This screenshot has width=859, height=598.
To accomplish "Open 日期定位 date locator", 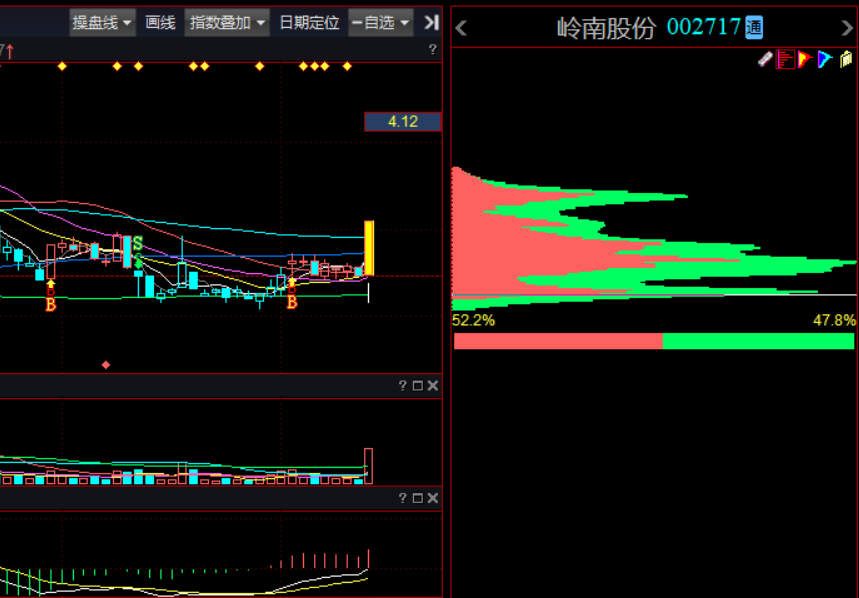I will coord(309,22).
